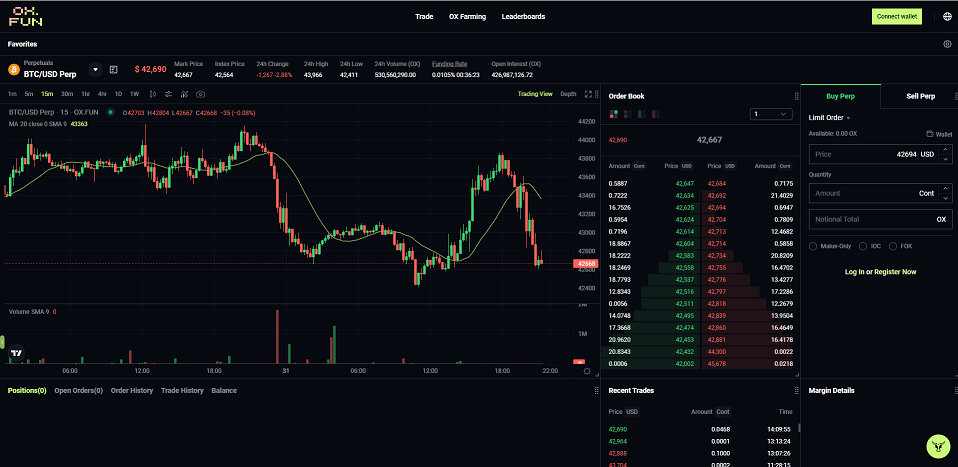
Task: Open Trade menu
Action: (424, 17)
